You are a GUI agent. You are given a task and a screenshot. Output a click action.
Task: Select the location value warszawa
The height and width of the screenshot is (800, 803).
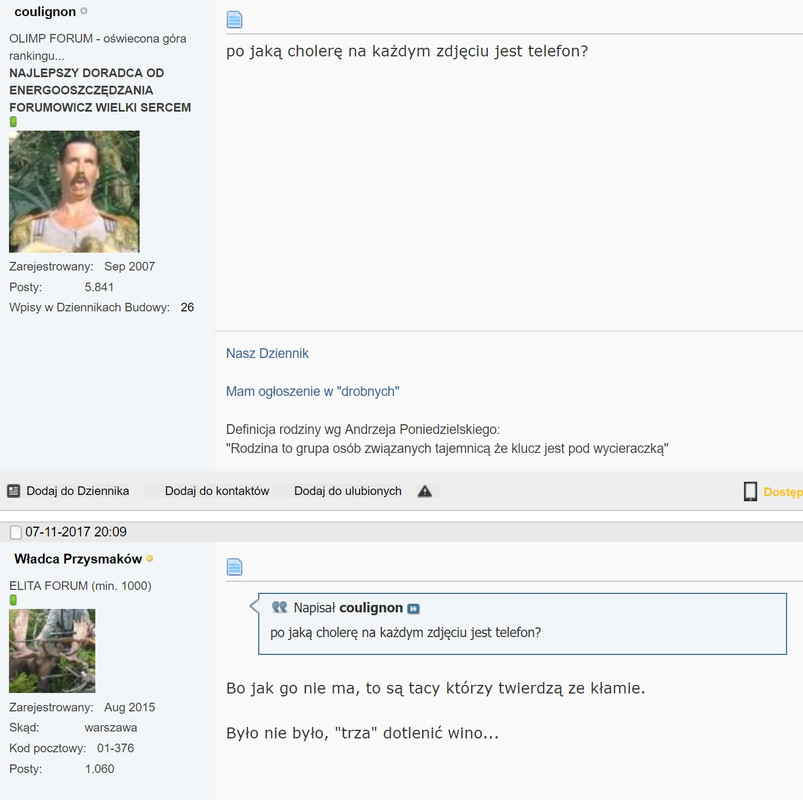click(x=111, y=728)
